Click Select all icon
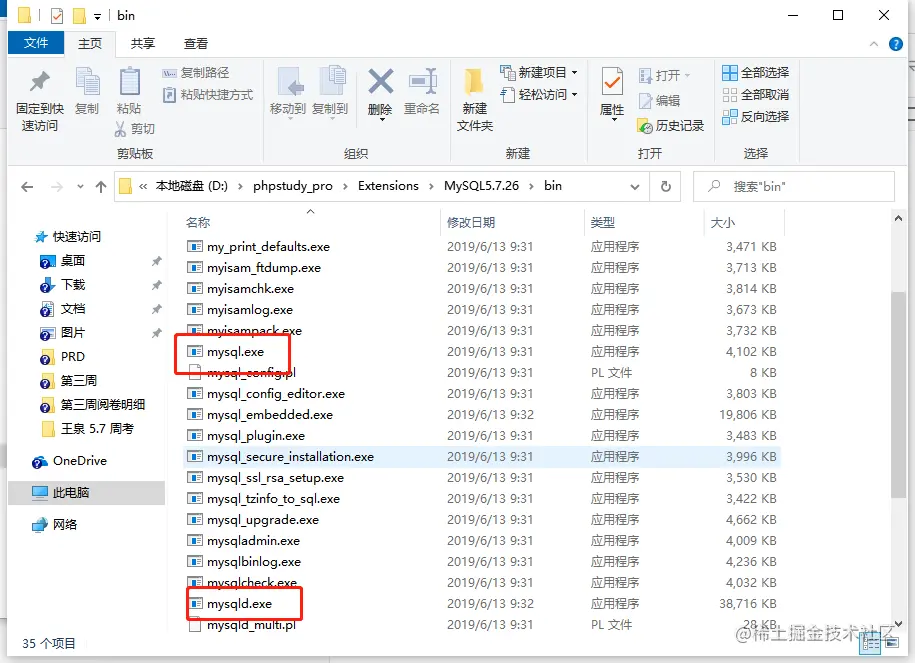Image resolution: width=915 pixels, height=663 pixels. pyautogui.click(x=729, y=73)
